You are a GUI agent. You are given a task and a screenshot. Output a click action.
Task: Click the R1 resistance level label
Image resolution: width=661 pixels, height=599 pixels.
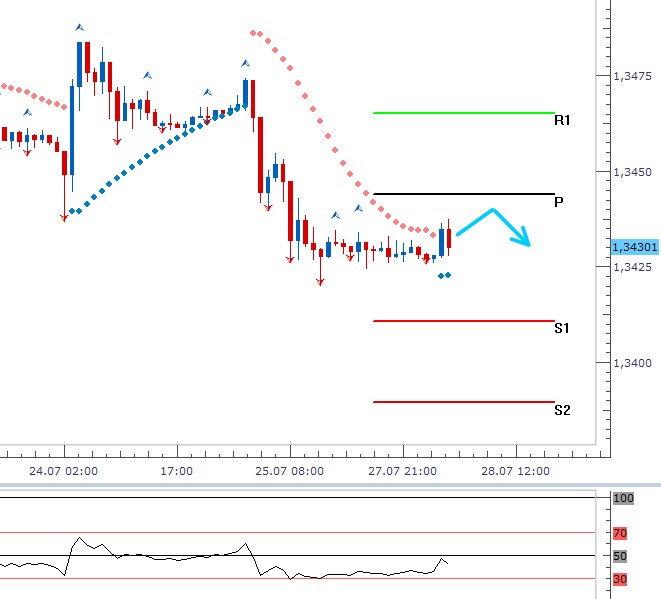pos(562,121)
